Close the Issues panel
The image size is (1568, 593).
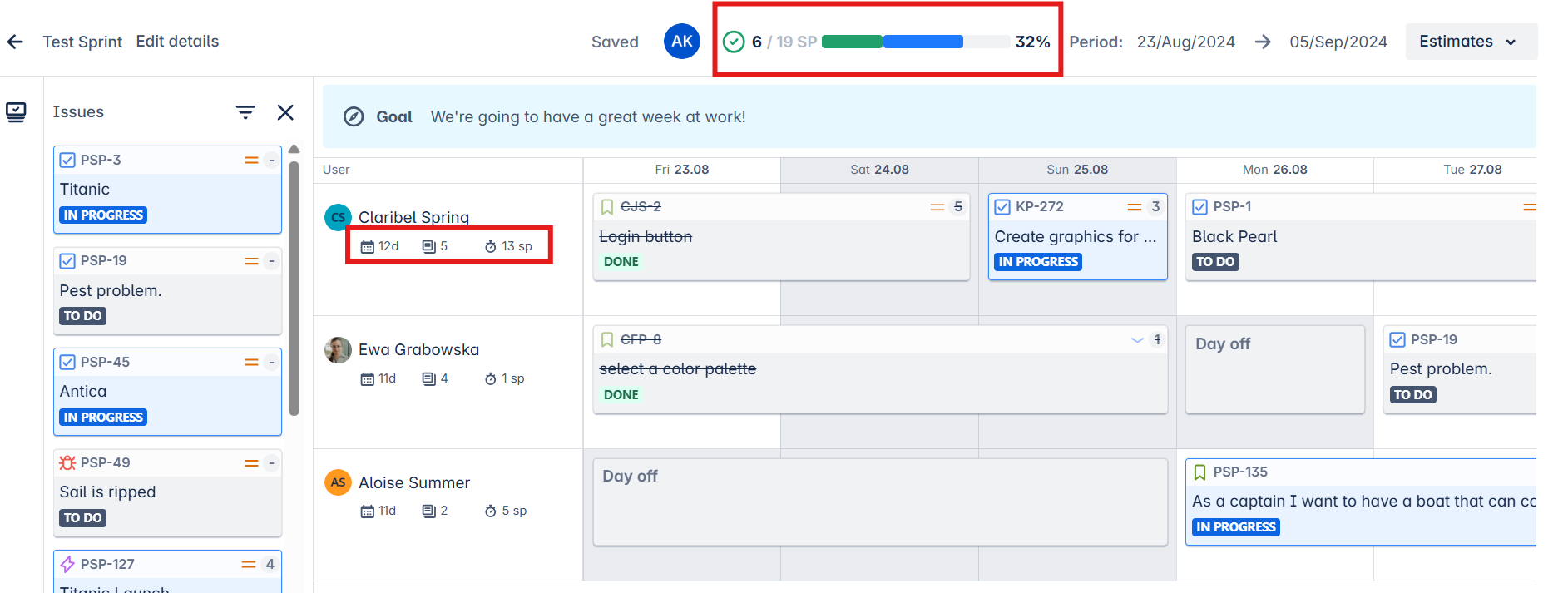coord(285,112)
